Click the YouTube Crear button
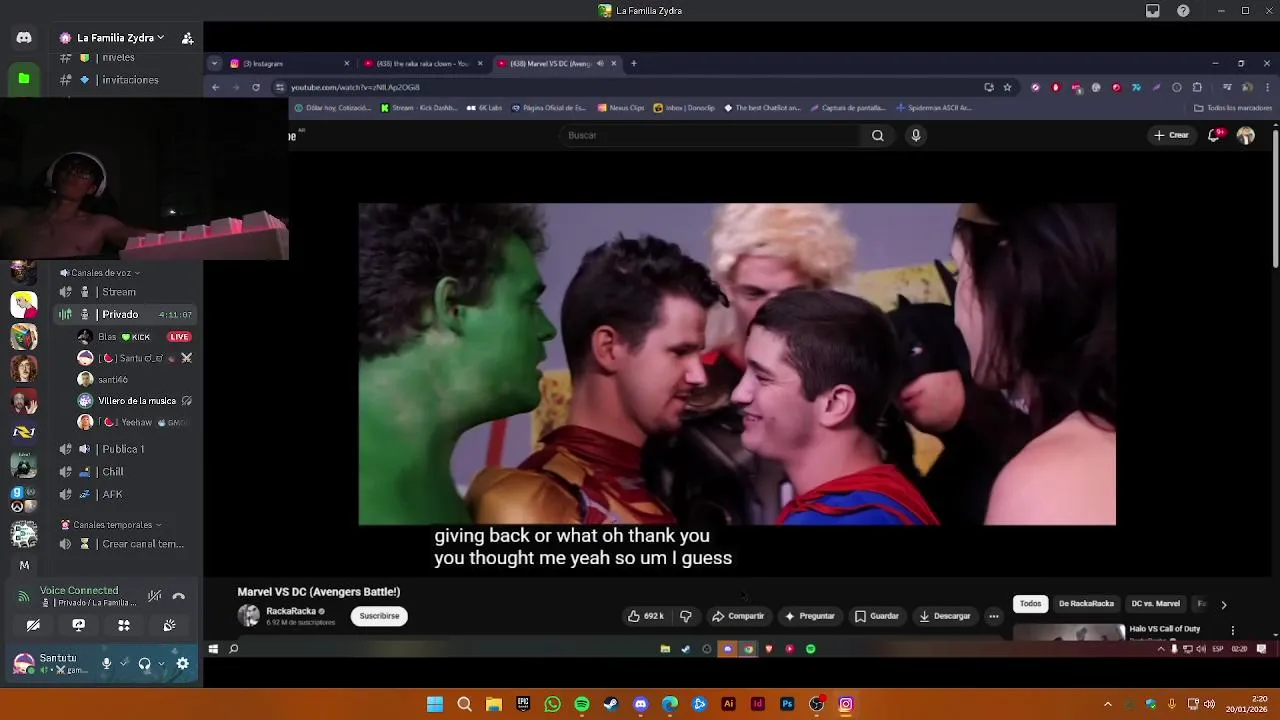Image resolution: width=1280 pixels, height=720 pixels. tap(1171, 135)
